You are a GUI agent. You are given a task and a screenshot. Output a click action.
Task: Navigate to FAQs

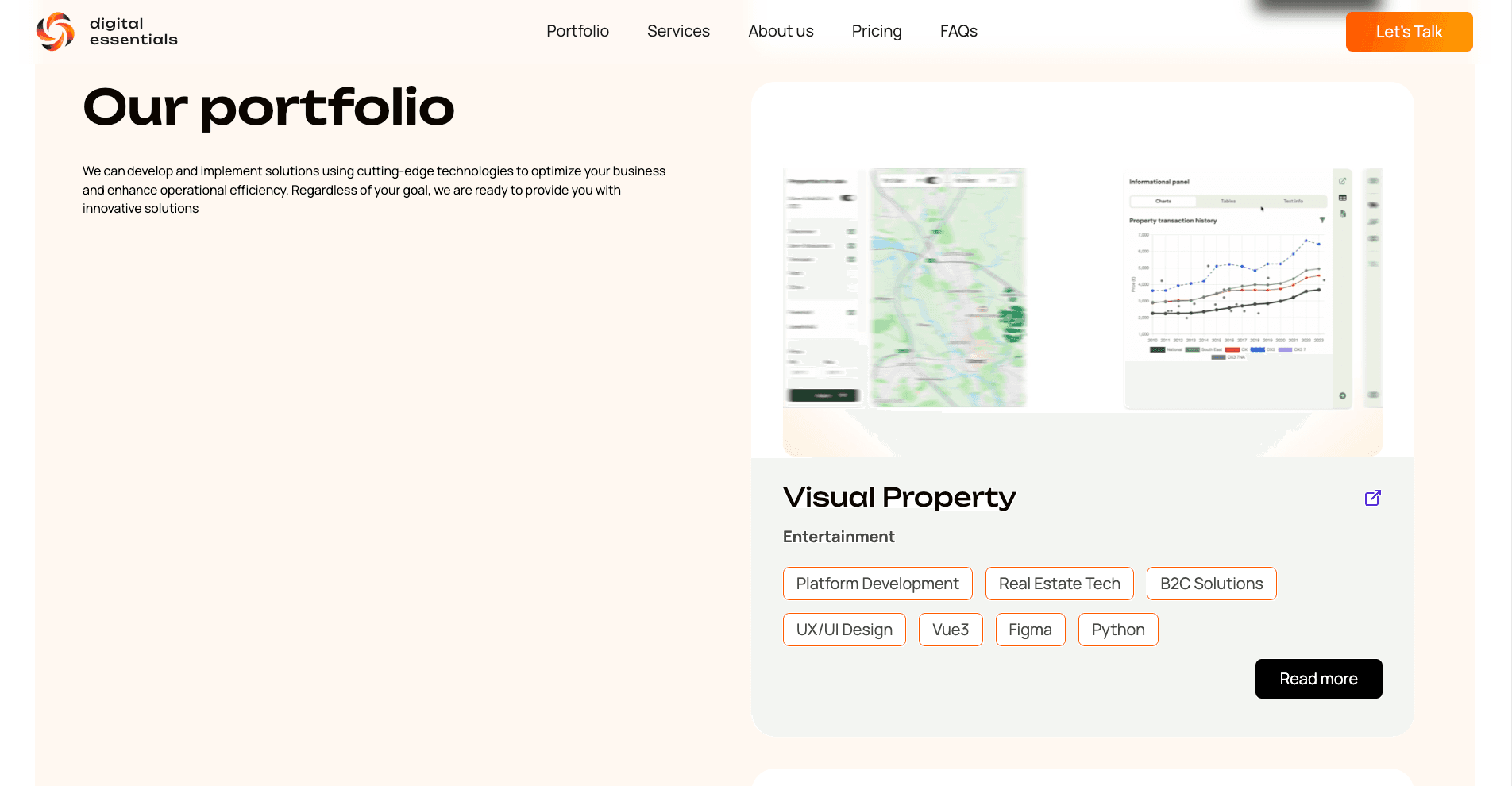tap(958, 31)
